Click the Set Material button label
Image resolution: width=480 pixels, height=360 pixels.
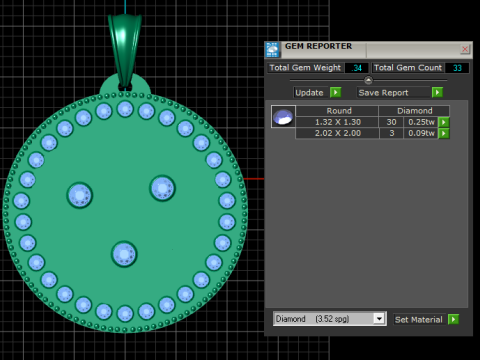pos(419,320)
